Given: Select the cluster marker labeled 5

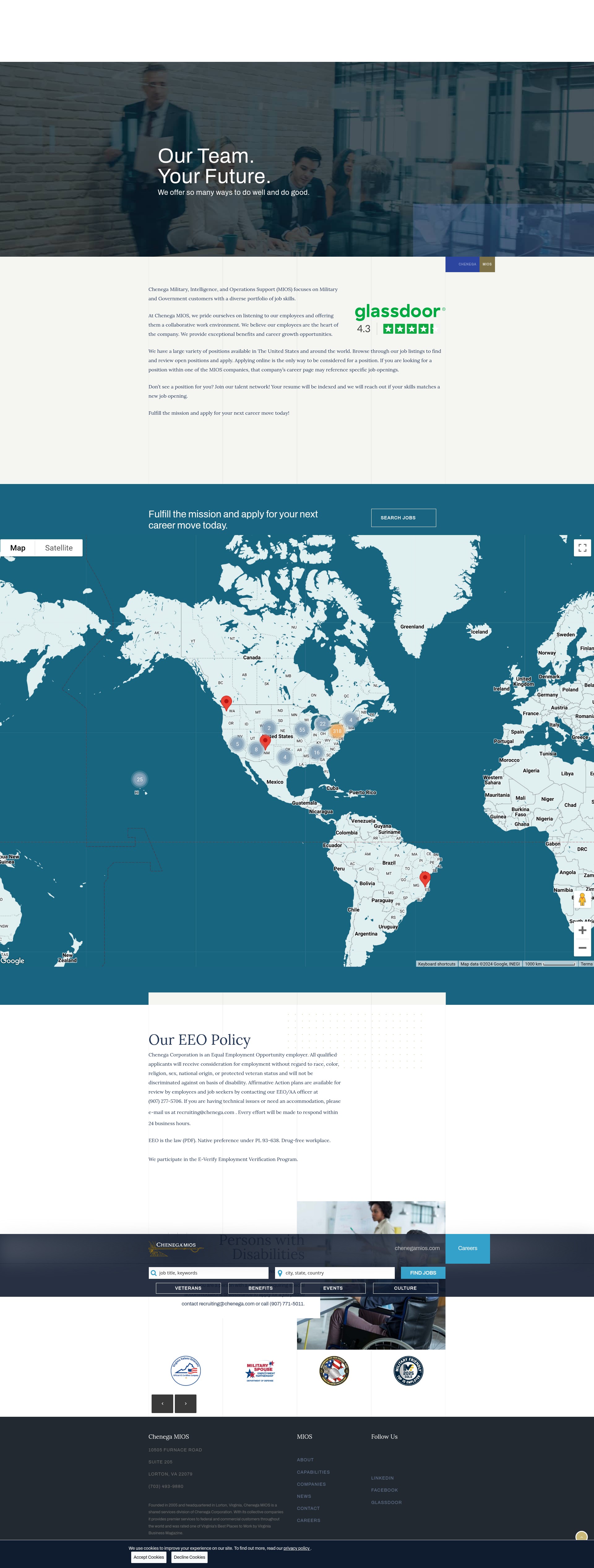Looking at the screenshot, I should tap(237, 744).
